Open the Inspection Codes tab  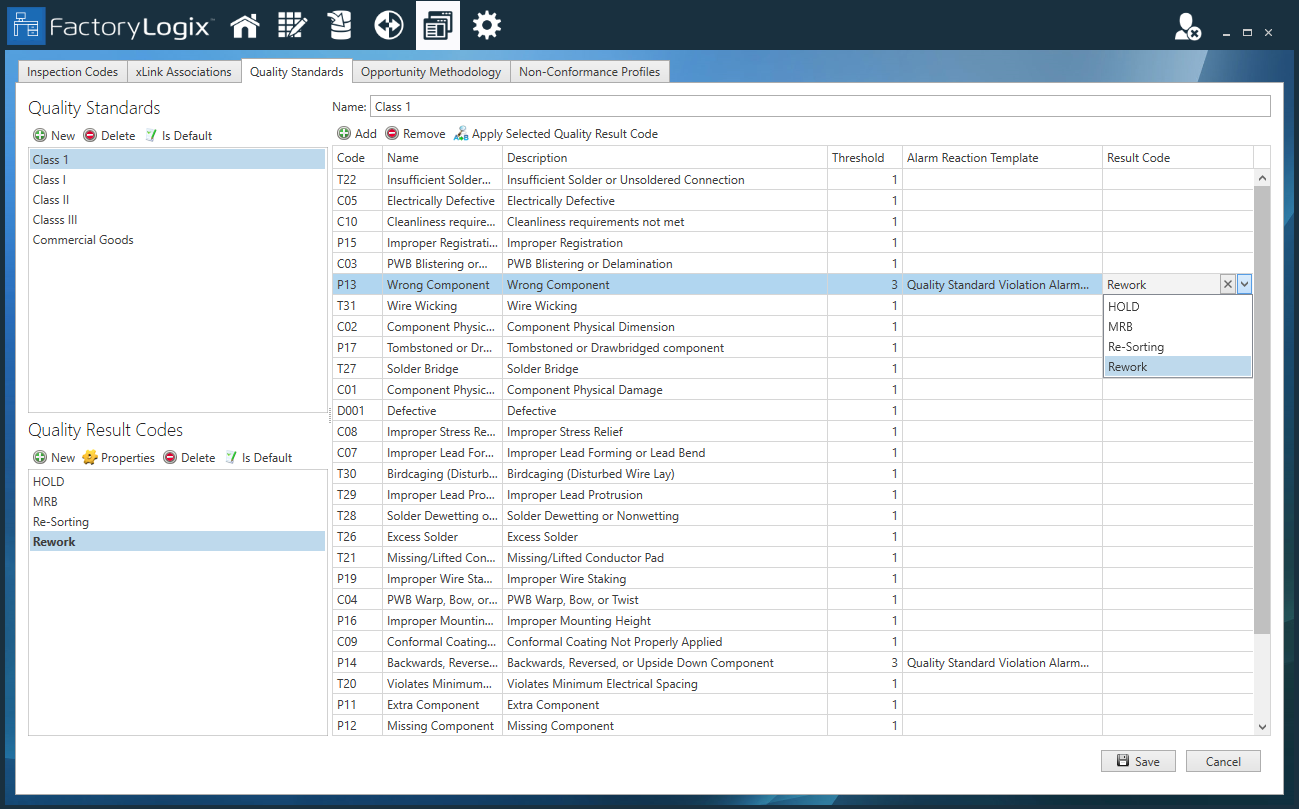[x=71, y=71]
